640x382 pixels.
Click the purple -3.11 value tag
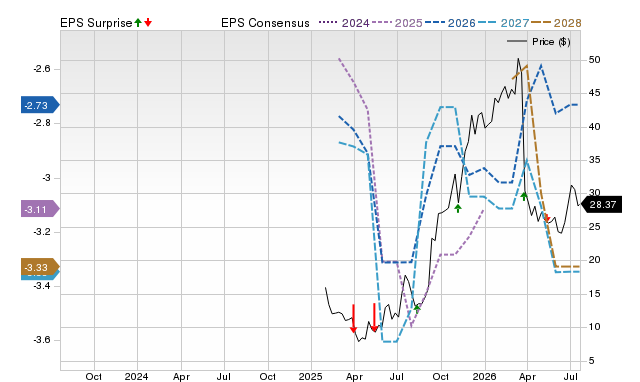(x=40, y=209)
